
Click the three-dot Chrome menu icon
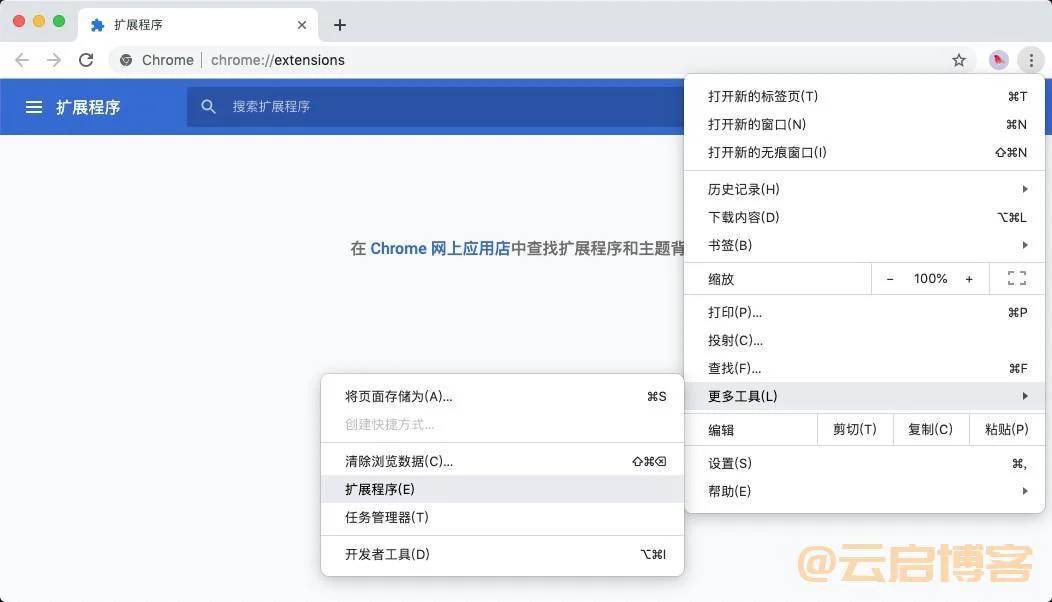tap(1031, 60)
